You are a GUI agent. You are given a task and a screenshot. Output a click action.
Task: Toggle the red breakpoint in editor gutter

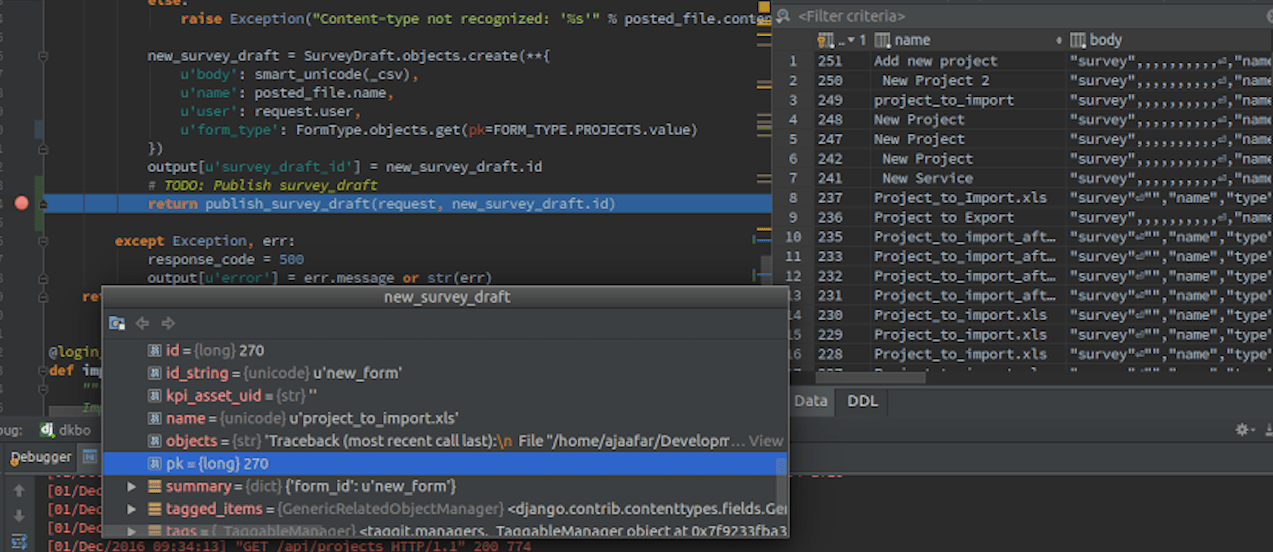point(22,203)
